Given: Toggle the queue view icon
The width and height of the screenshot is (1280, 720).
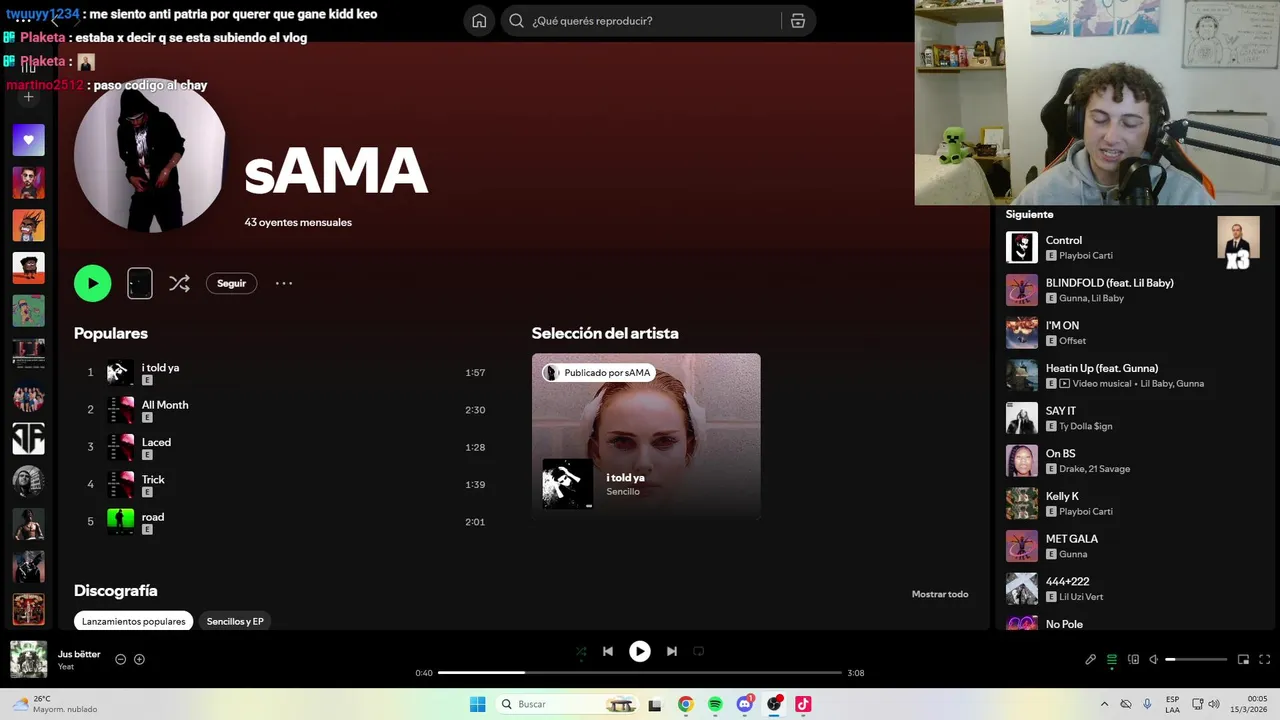Looking at the screenshot, I should 1112,659.
